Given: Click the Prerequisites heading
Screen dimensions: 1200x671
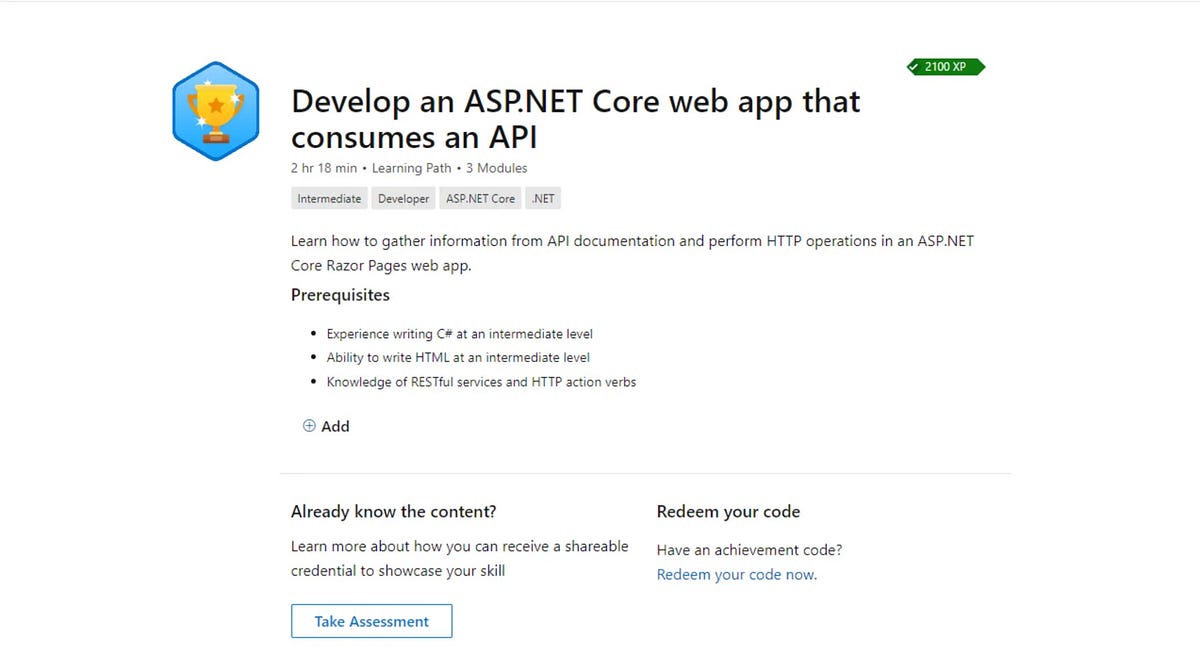Looking at the screenshot, I should [340, 295].
